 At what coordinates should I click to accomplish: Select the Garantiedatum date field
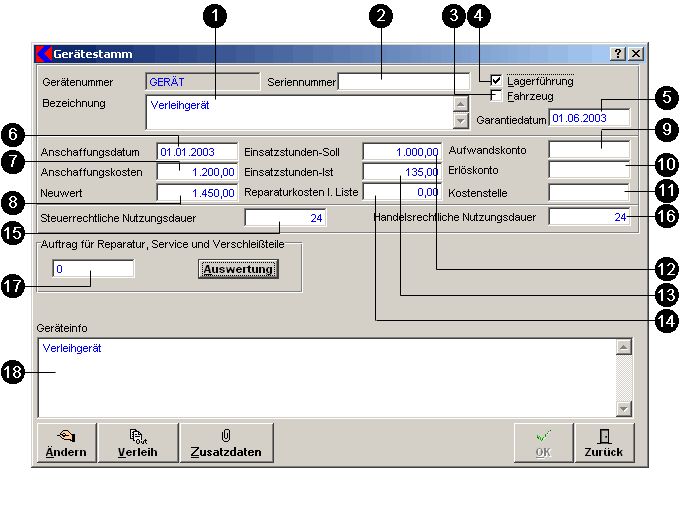(x=590, y=120)
